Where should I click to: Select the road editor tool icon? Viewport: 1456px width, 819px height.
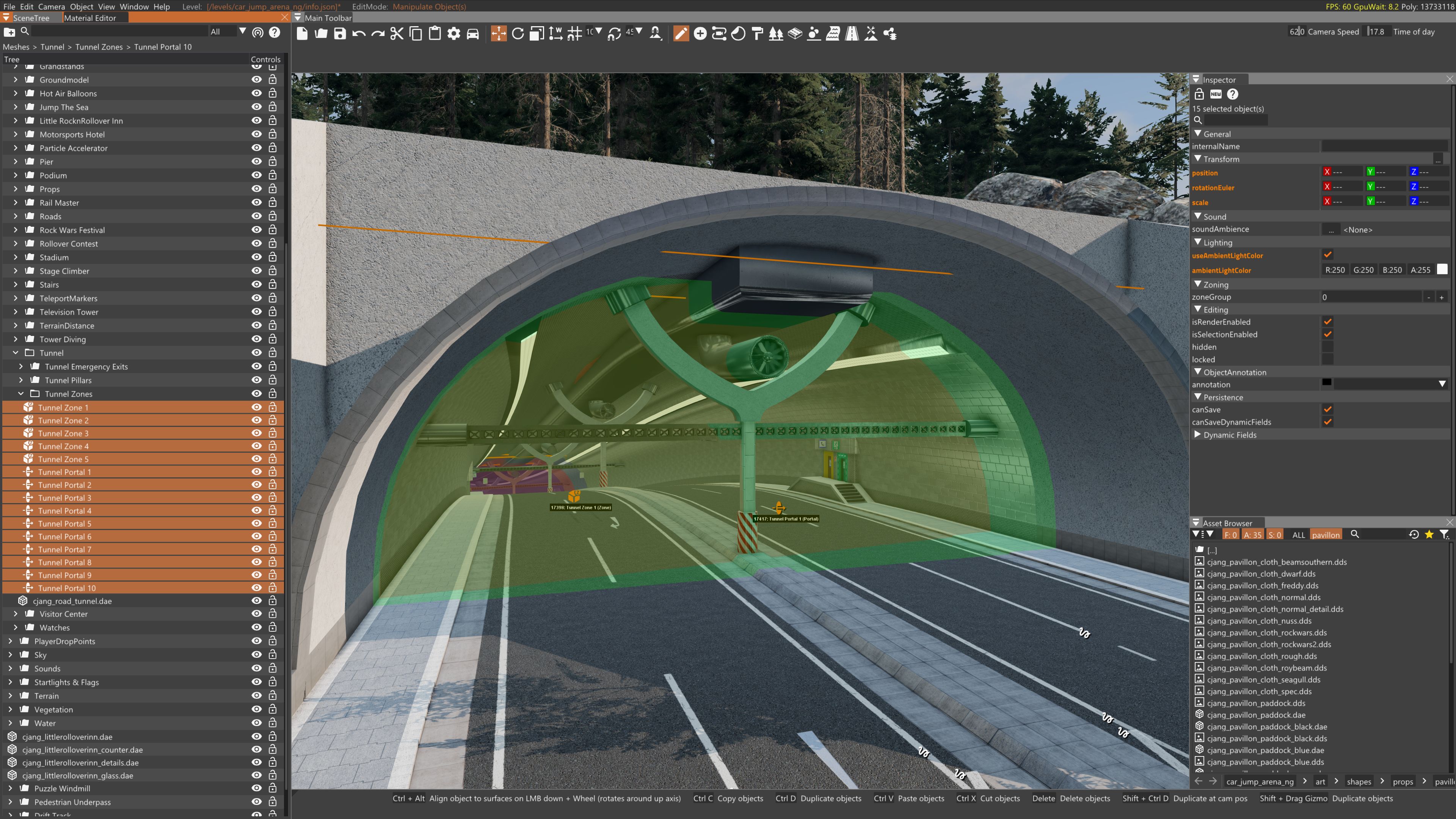tap(852, 34)
